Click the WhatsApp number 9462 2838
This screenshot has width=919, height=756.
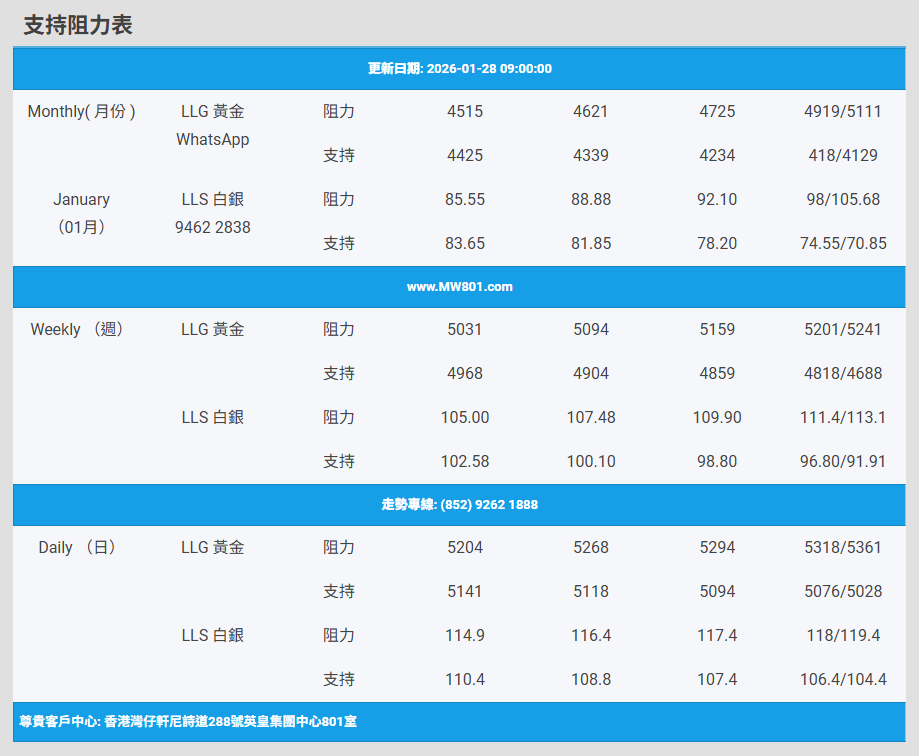pyautogui.click(x=212, y=228)
